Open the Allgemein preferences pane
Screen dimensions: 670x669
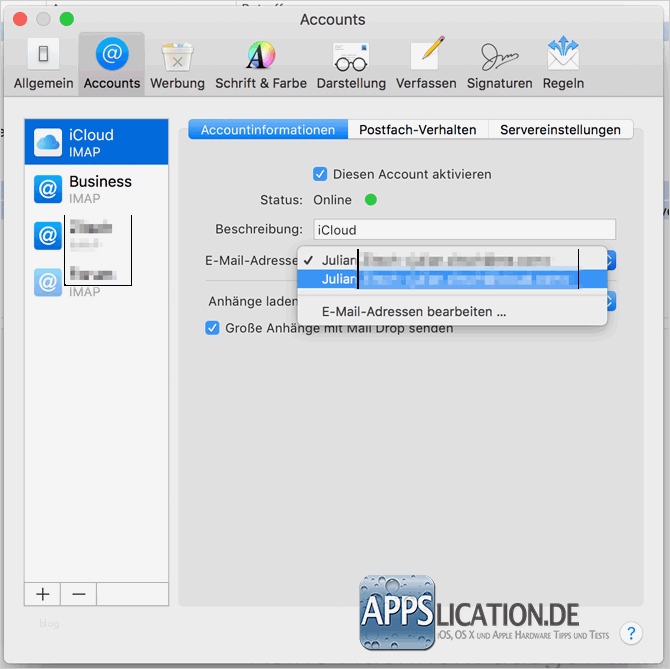(x=43, y=64)
